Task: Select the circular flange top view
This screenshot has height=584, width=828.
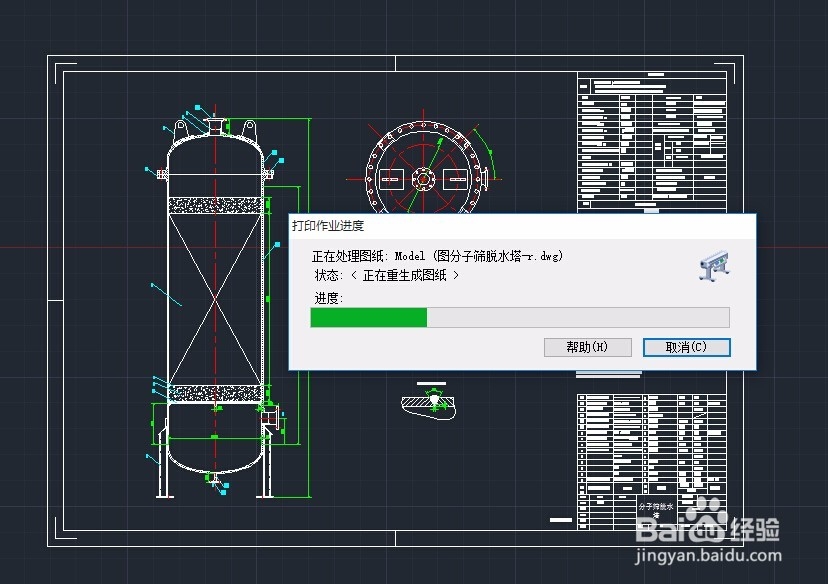Action: pos(425,178)
